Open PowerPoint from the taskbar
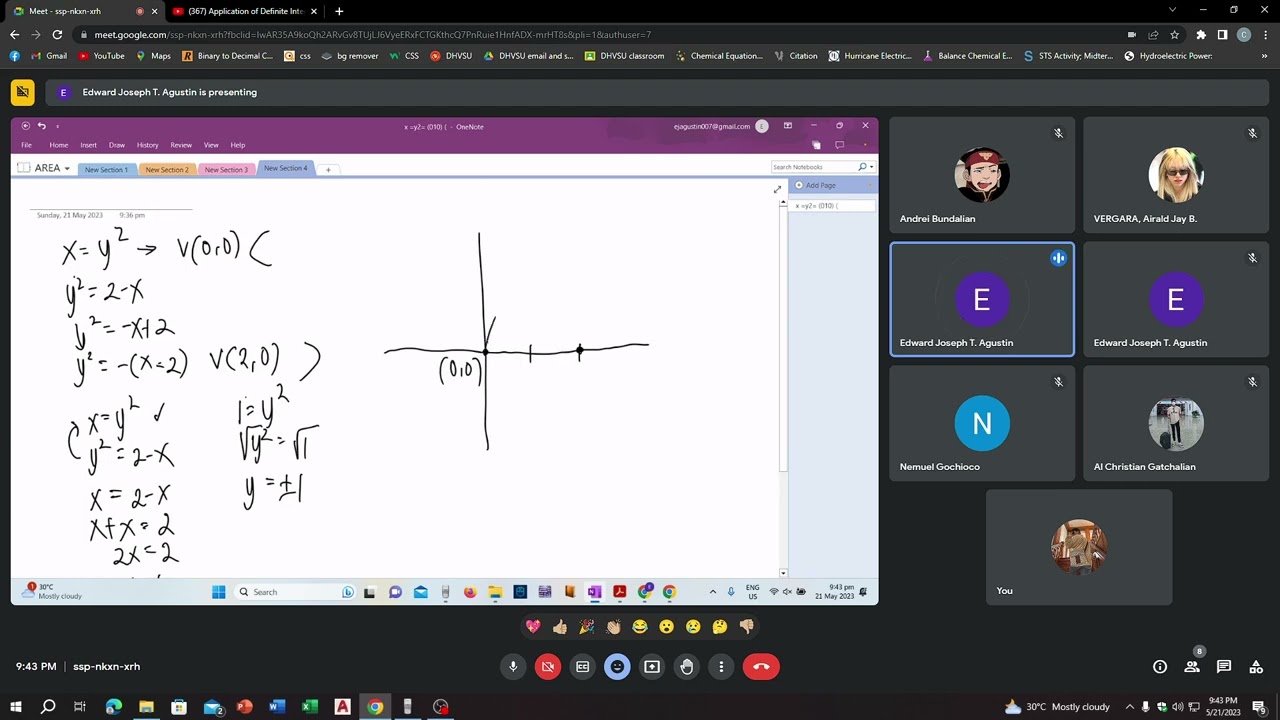Image resolution: width=1280 pixels, height=720 pixels. click(245, 707)
